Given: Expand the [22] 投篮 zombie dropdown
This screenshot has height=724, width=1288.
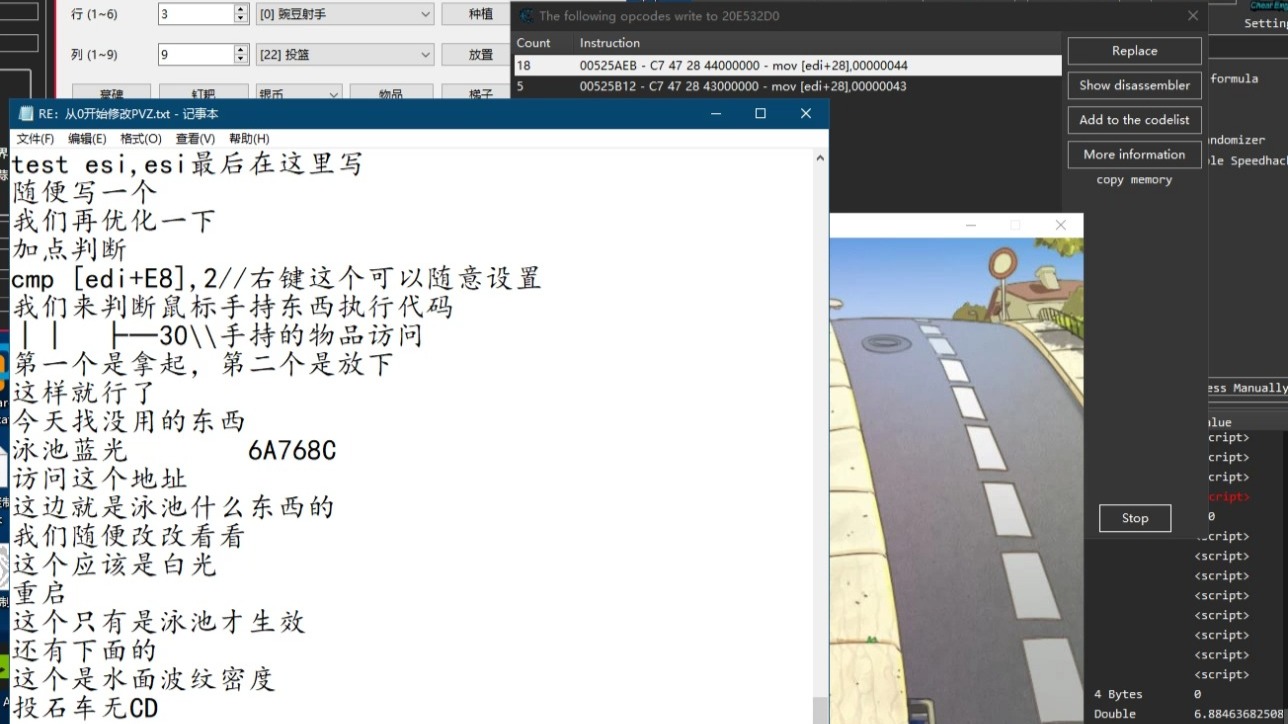Looking at the screenshot, I should (x=345, y=55).
